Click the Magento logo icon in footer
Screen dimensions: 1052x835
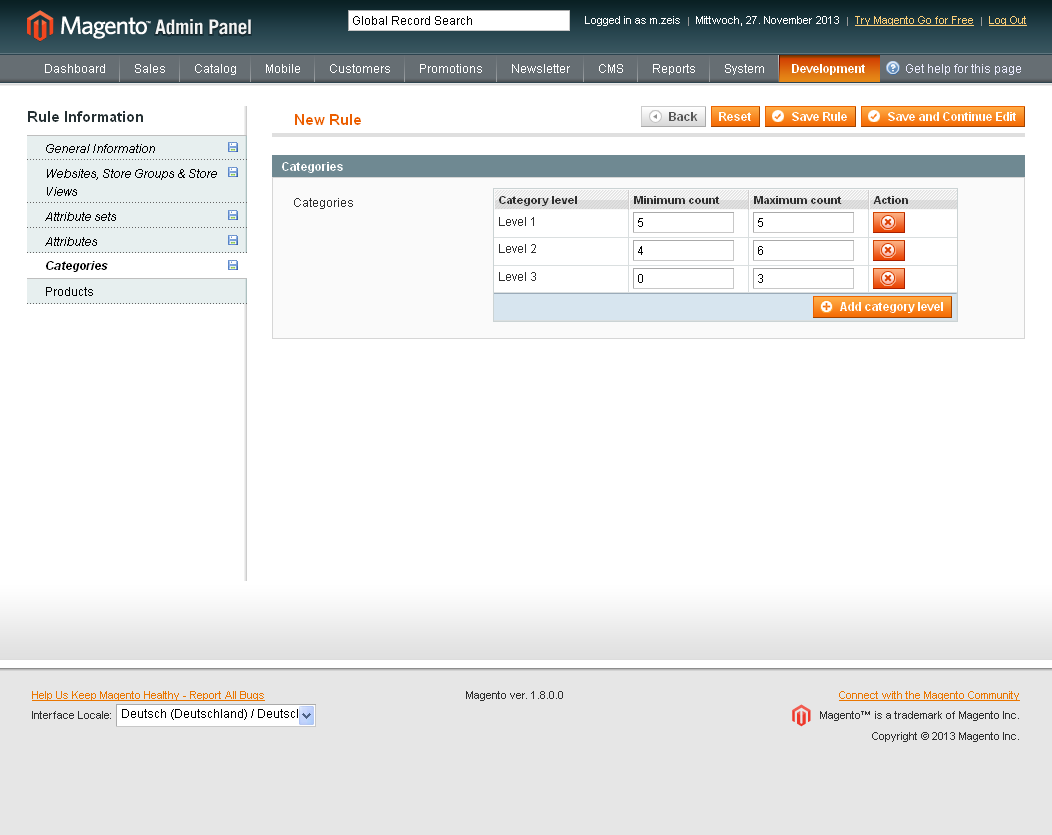[801, 715]
